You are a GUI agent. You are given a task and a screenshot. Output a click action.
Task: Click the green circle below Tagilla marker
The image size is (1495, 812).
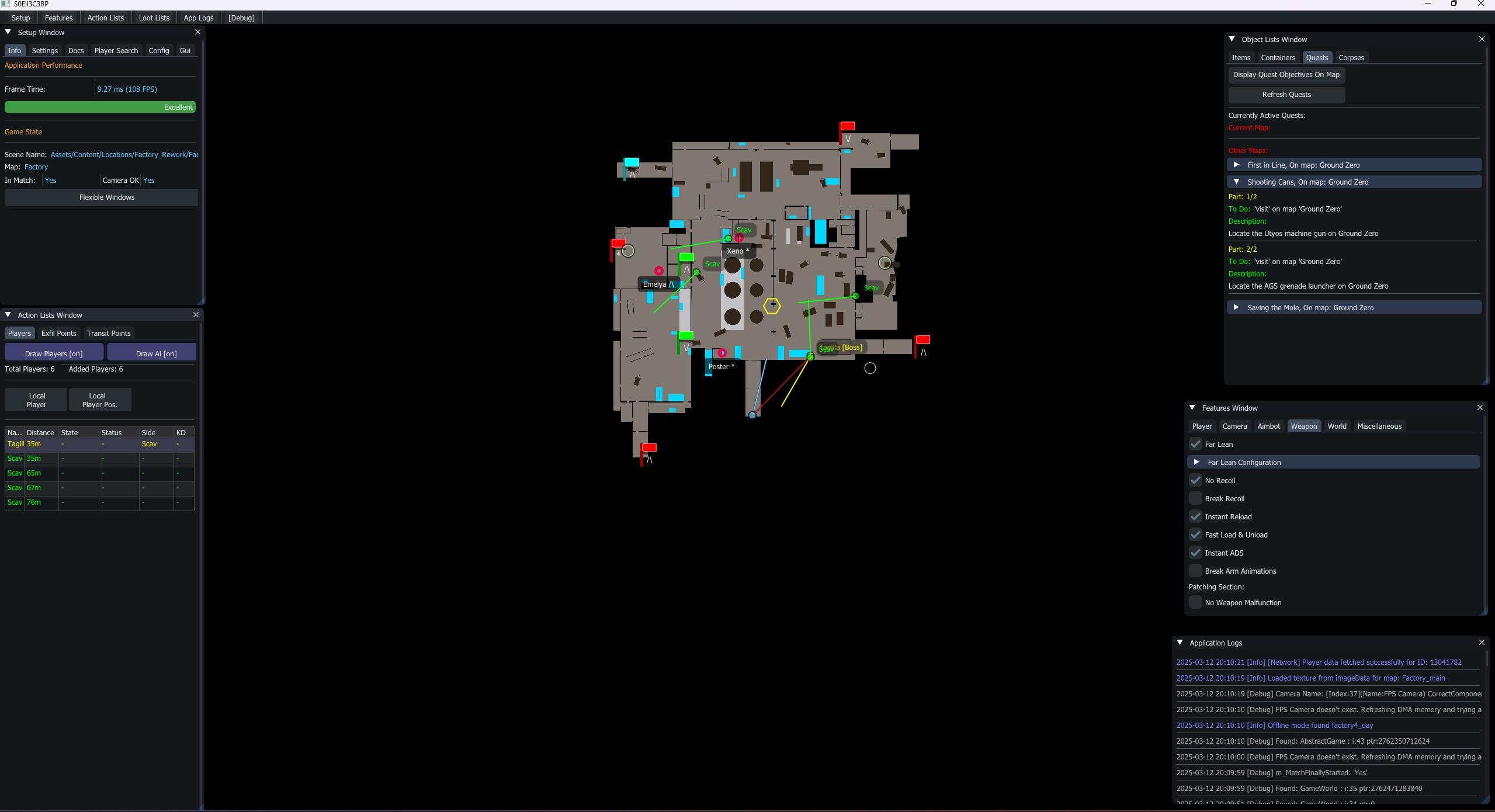coord(870,368)
